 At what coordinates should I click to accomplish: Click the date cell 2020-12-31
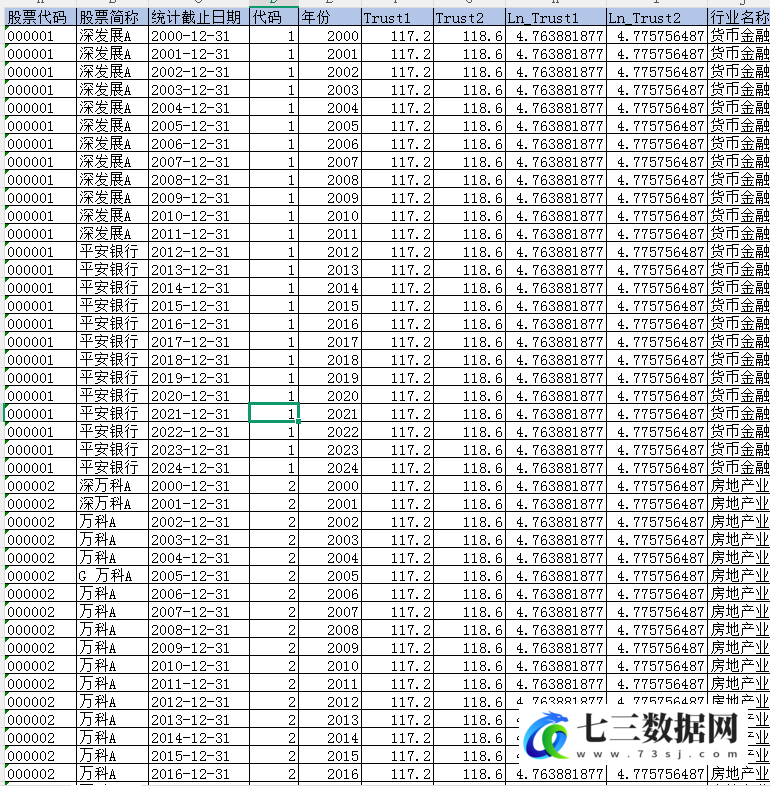coord(199,396)
